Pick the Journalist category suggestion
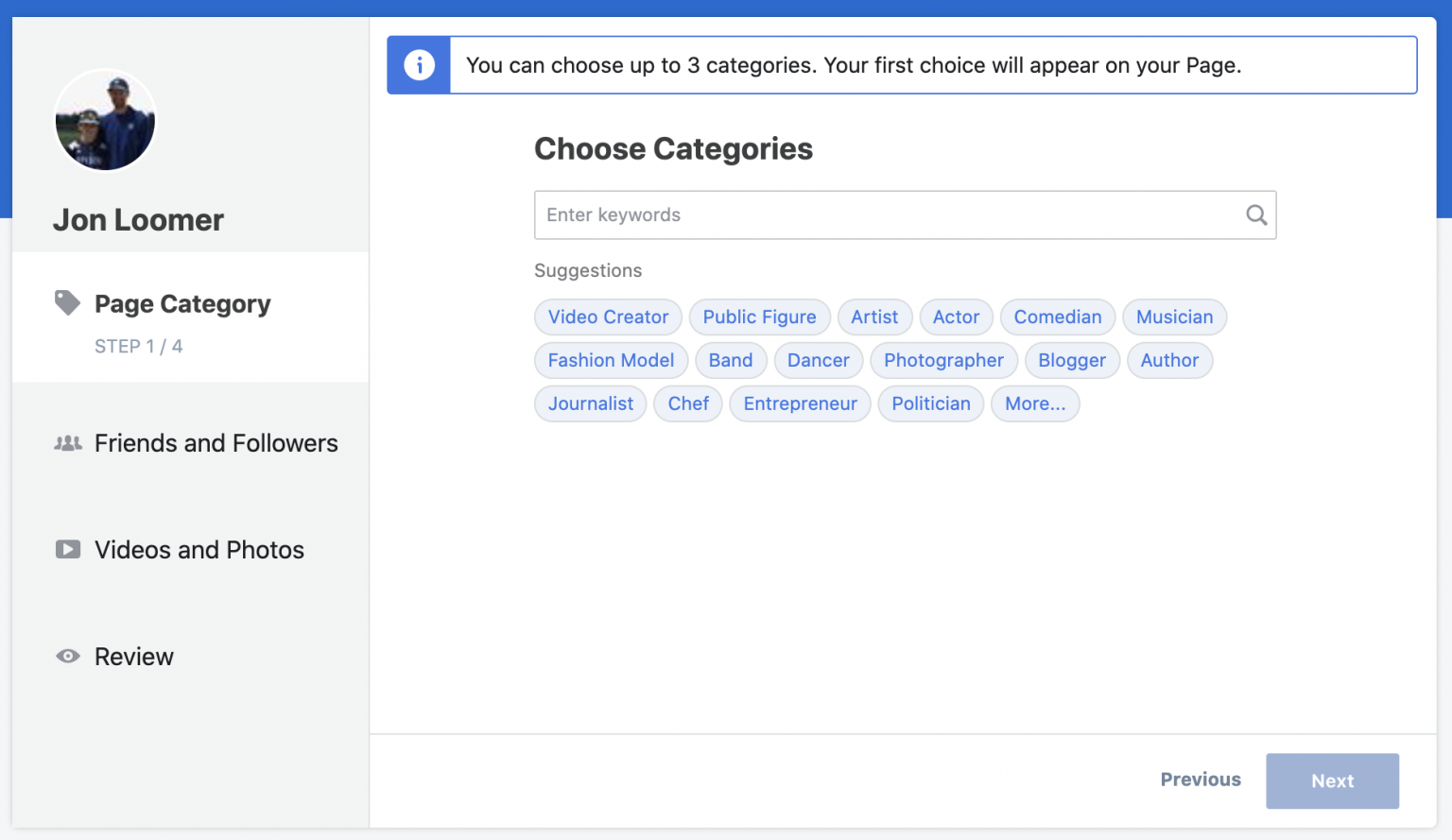The height and width of the screenshot is (840, 1452). pyautogui.click(x=591, y=404)
